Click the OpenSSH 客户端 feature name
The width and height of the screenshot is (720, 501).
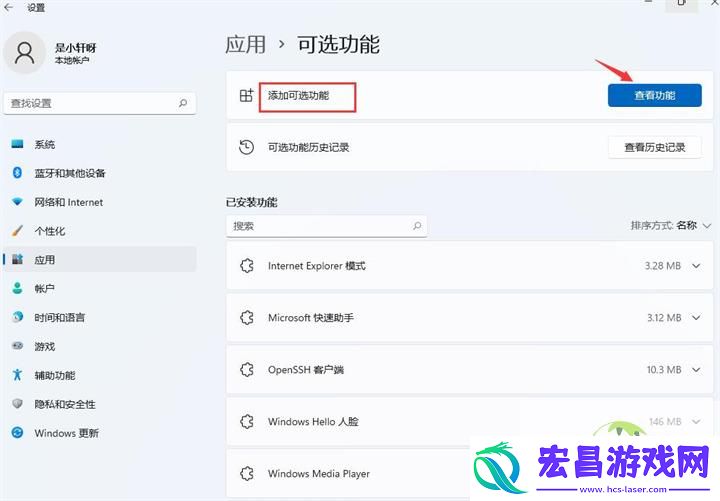[x=306, y=370]
